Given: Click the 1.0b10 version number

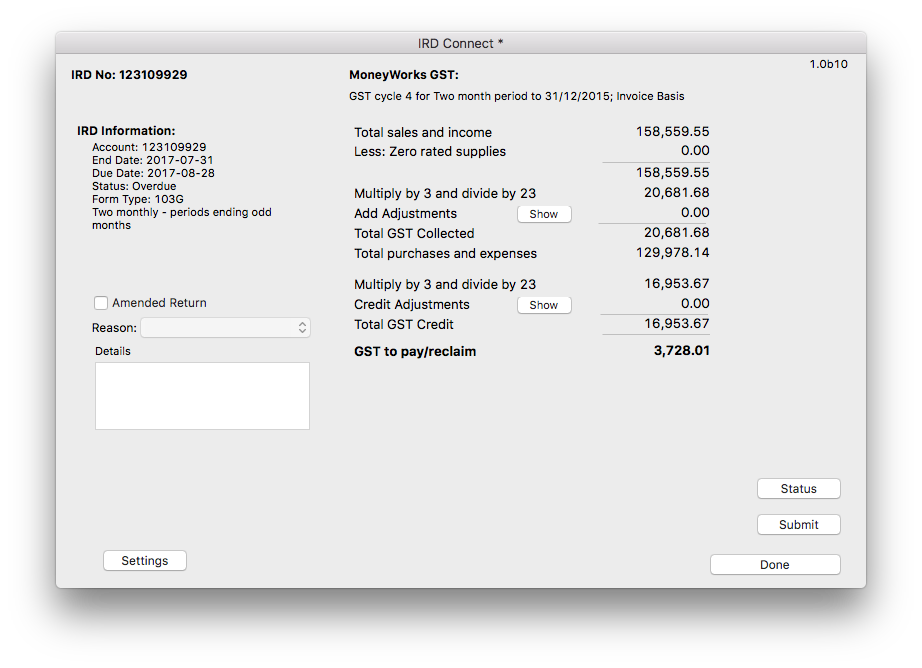Looking at the screenshot, I should [829, 64].
